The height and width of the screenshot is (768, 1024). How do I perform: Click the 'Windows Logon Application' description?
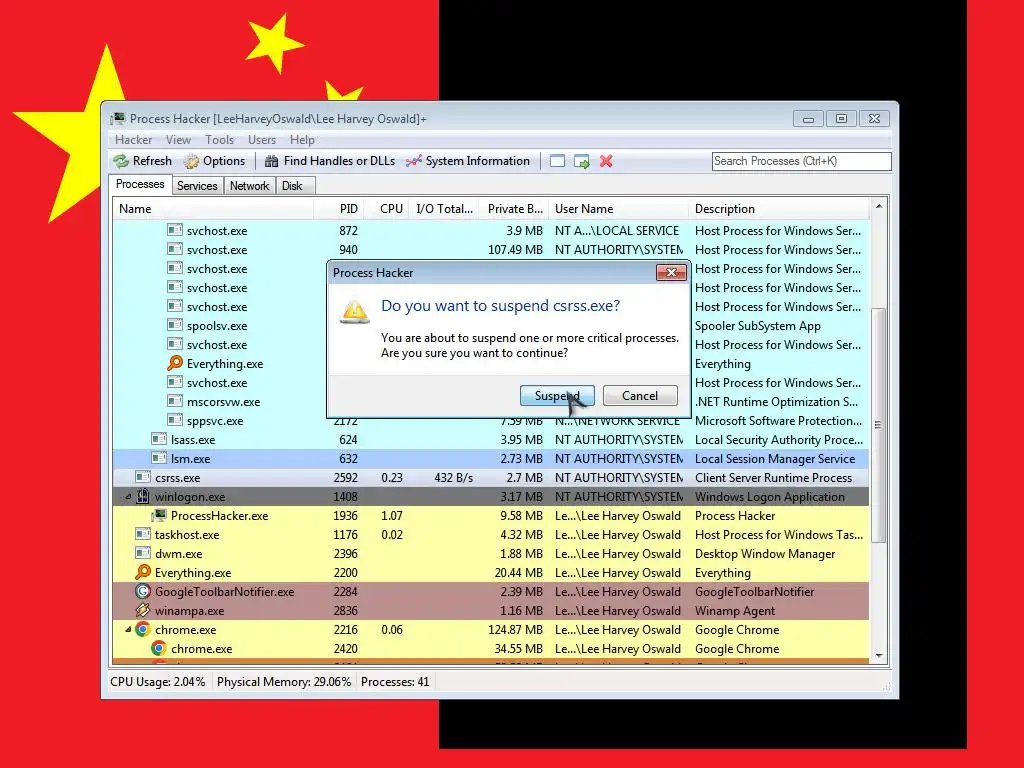[769, 496]
